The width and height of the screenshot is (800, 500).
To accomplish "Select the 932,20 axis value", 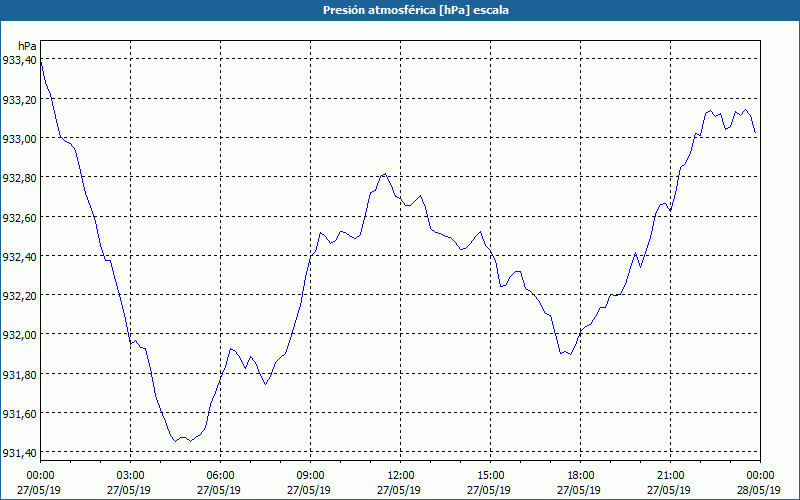I will point(19,296).
